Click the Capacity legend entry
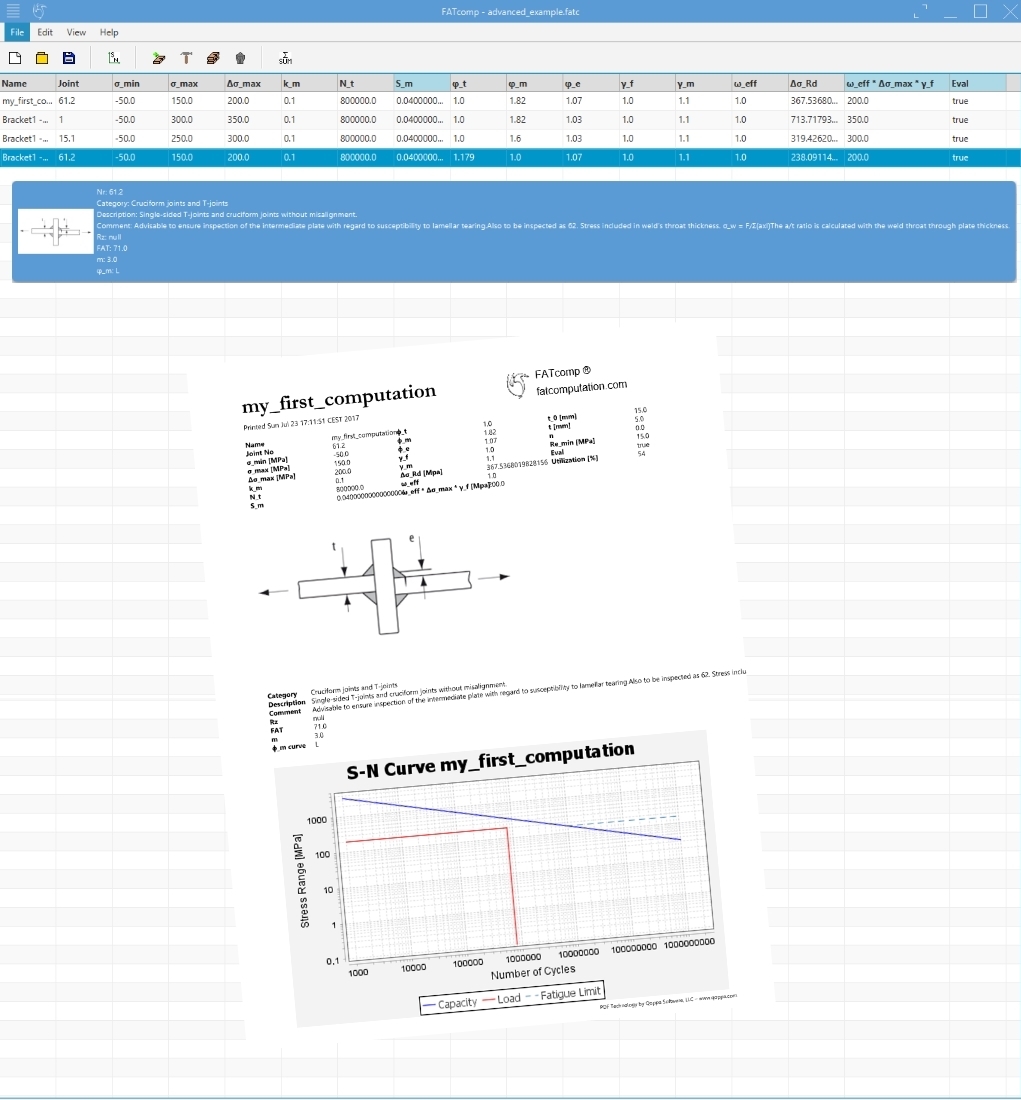Viewport: 1021px width, 1100px height. pyautogui.click(x=451, y=1004)
